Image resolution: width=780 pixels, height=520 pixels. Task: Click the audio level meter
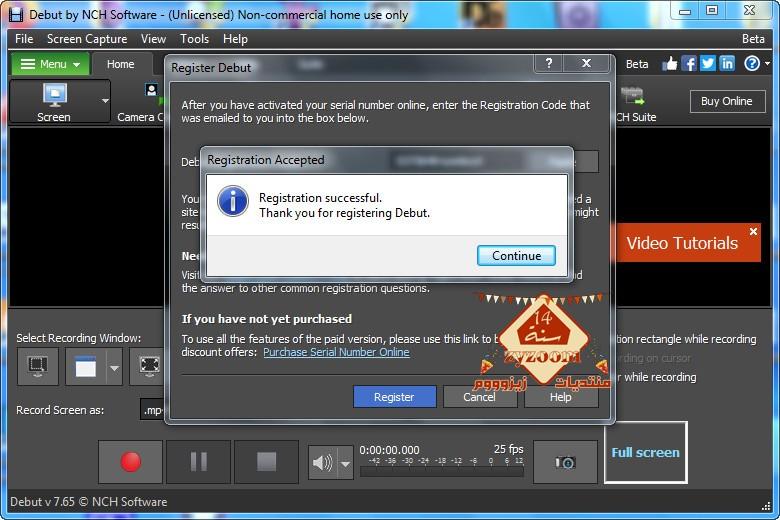point(442,471)
